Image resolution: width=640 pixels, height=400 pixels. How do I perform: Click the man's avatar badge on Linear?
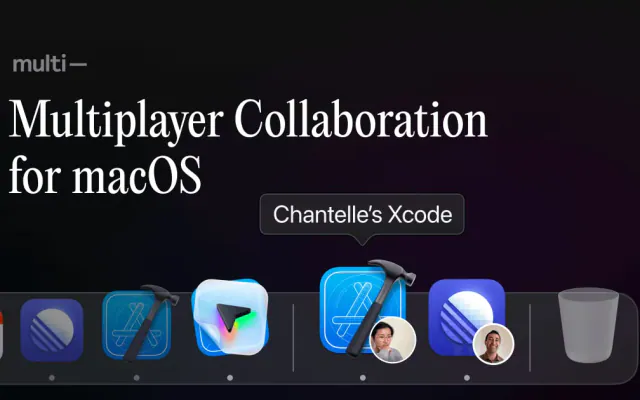(493, 344)
